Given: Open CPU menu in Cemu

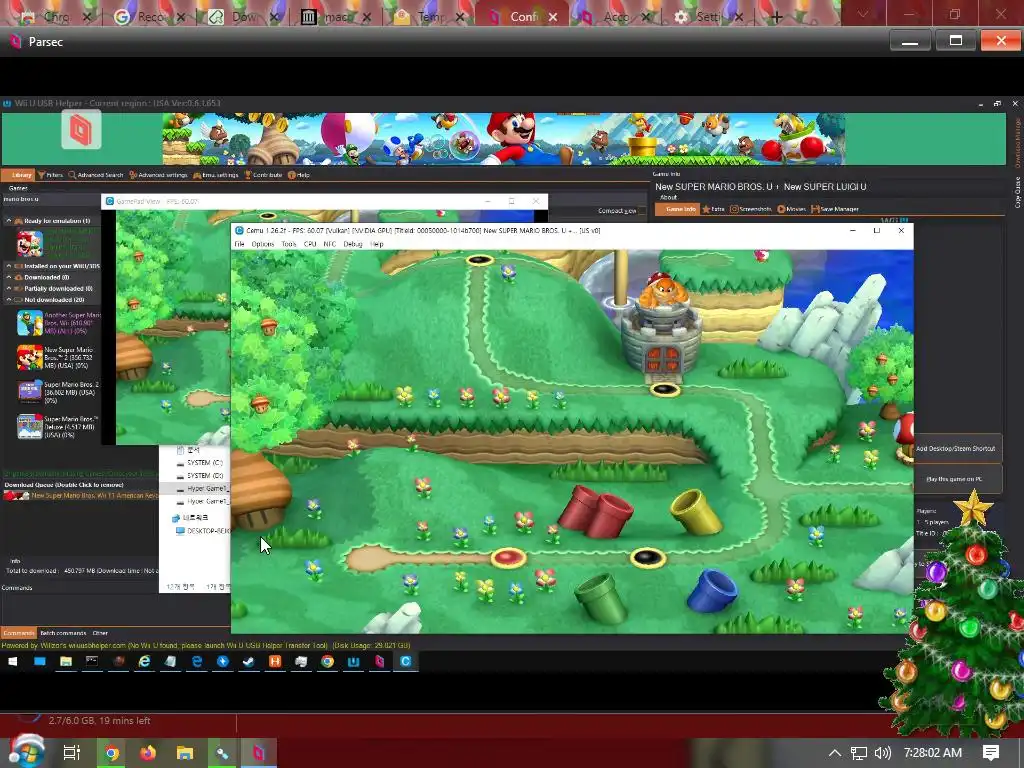Looking at the screenshot, I should pos(310,244).
